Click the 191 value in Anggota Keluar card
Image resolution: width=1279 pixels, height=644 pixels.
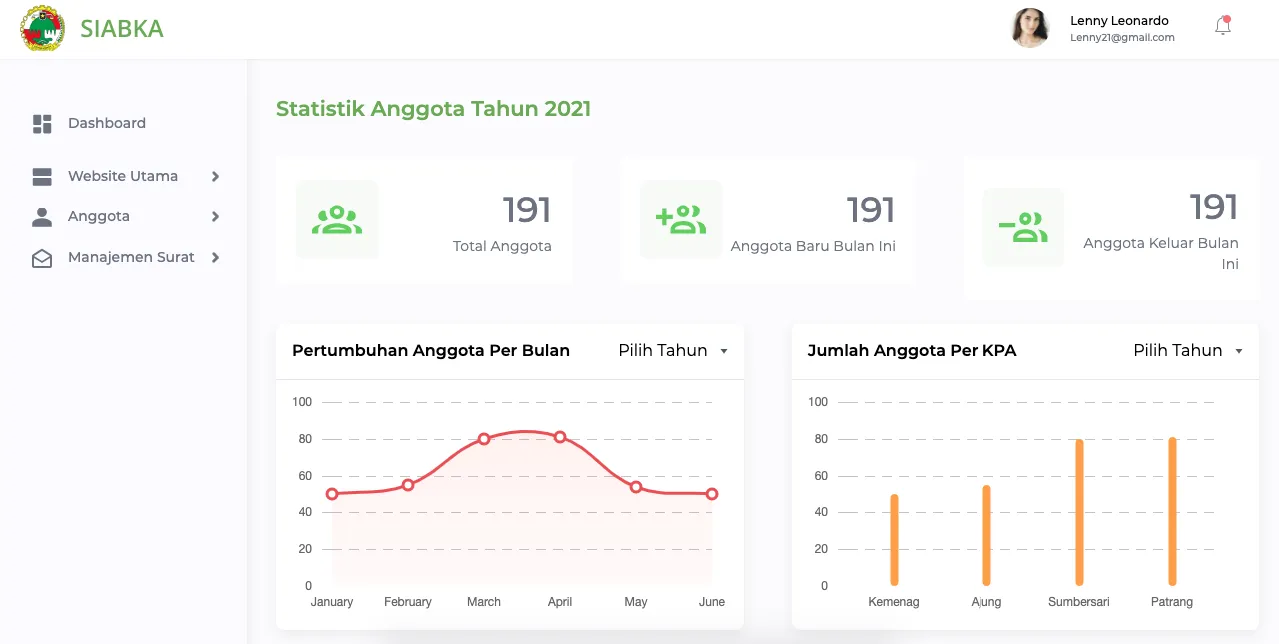1214,207
